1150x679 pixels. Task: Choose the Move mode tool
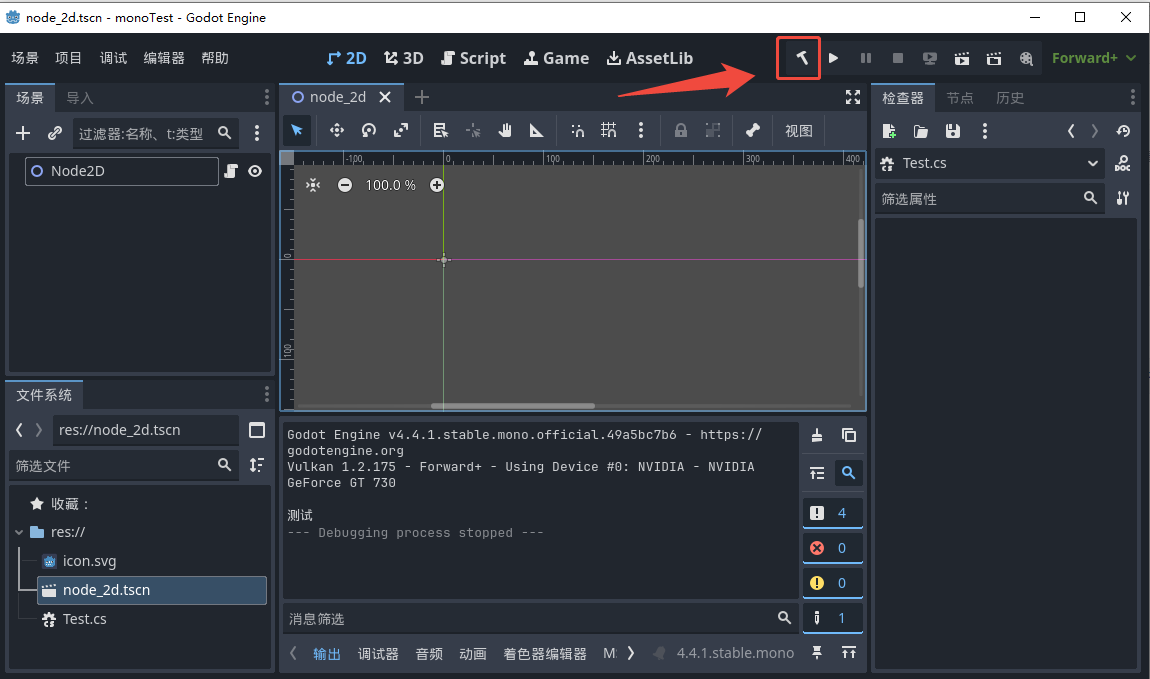coord(337,131)
